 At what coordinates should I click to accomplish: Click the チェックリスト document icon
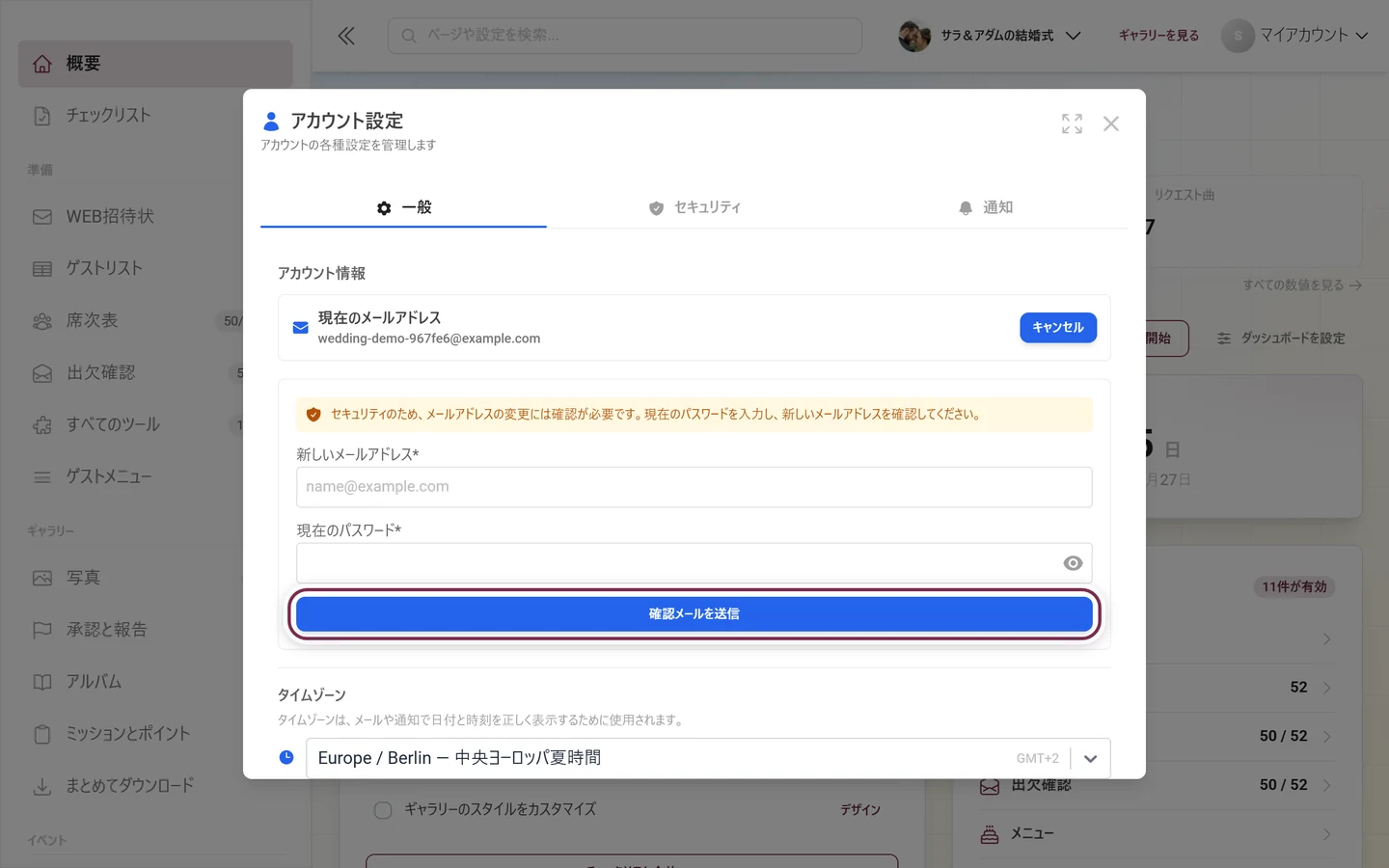click(42, 116)
